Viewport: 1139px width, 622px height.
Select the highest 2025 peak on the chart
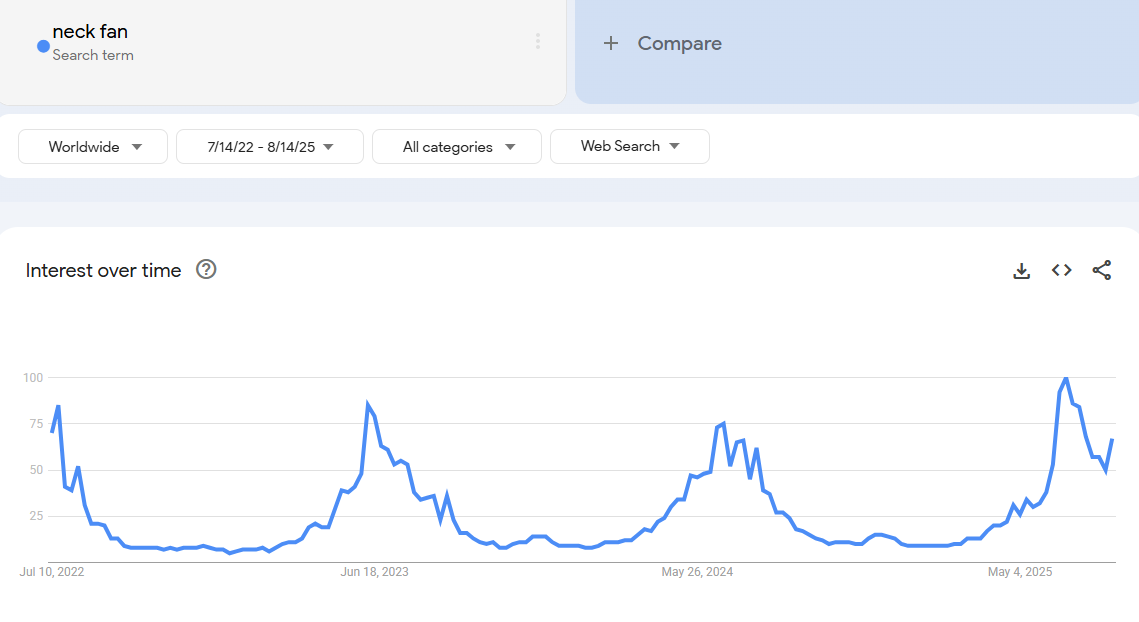point(1066,378)
